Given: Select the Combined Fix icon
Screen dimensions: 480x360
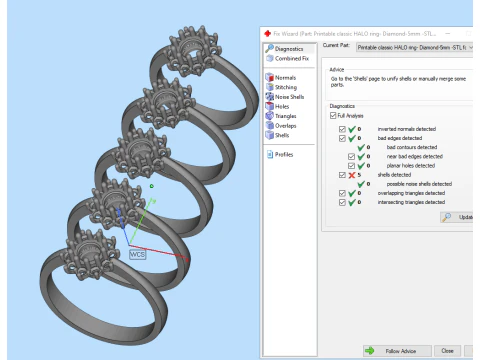Looking at the screenshot, I should [270, 58].
